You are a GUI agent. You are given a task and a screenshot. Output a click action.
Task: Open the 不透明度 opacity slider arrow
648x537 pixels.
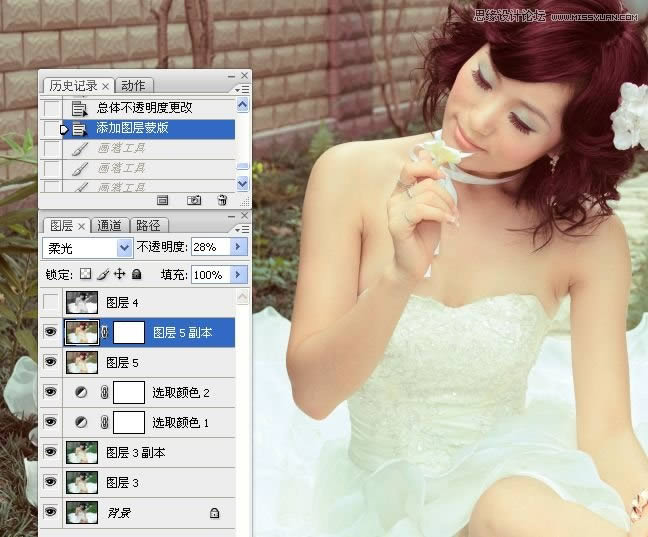click(238, 247)
